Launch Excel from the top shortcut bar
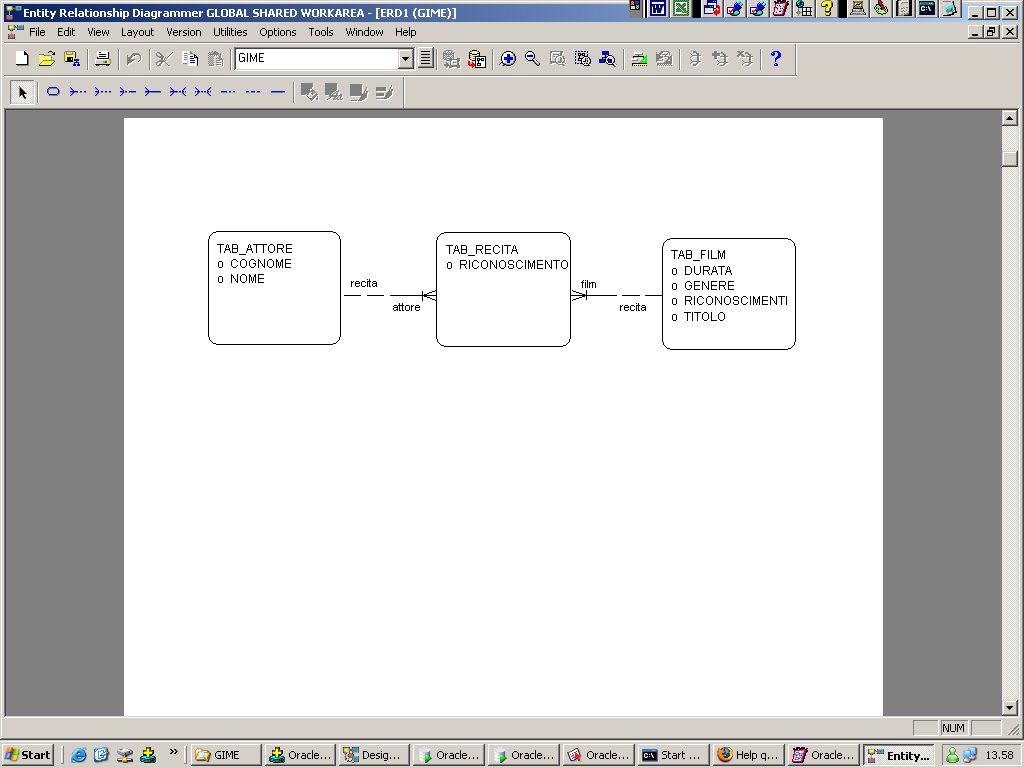Image resolution: width=1024 pixels, height=768 pixels. [681, 8]
